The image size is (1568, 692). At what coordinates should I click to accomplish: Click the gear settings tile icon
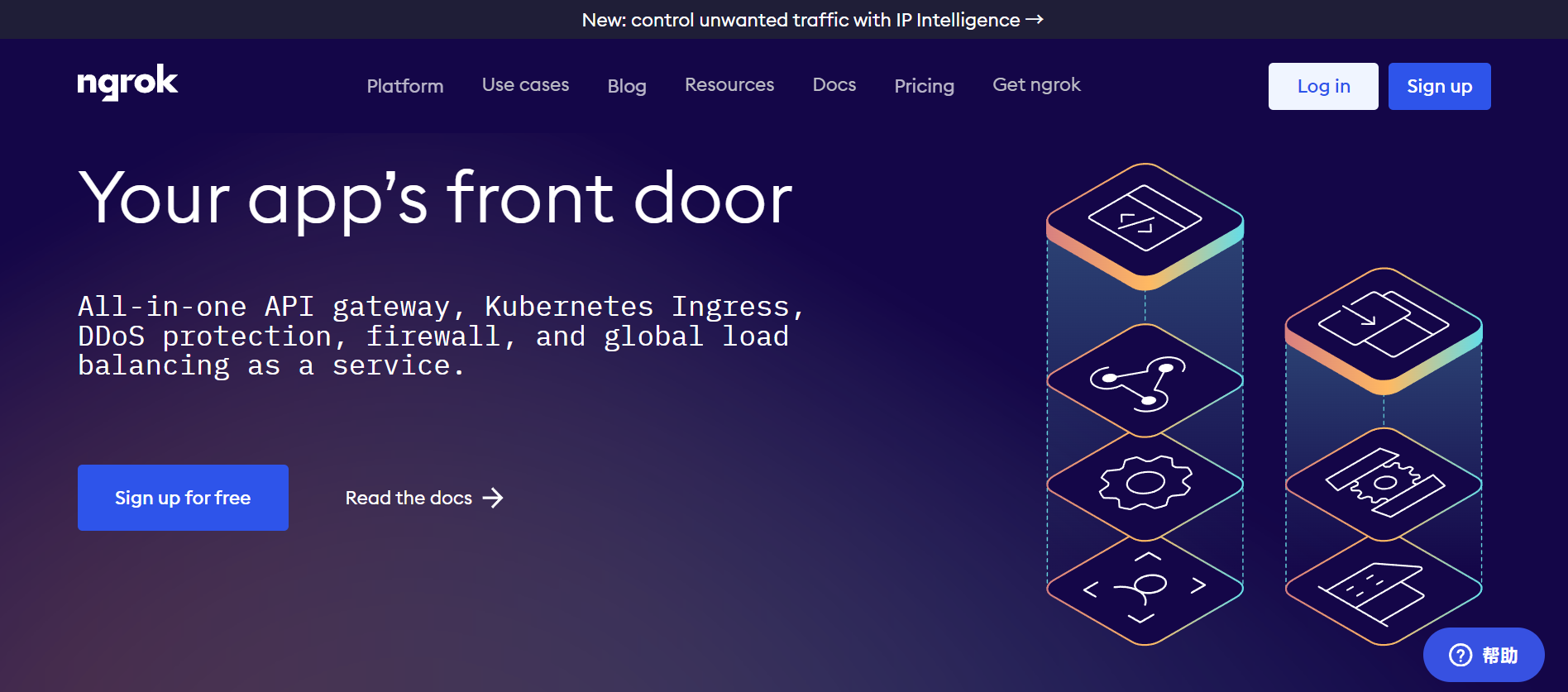point(1145,483)
